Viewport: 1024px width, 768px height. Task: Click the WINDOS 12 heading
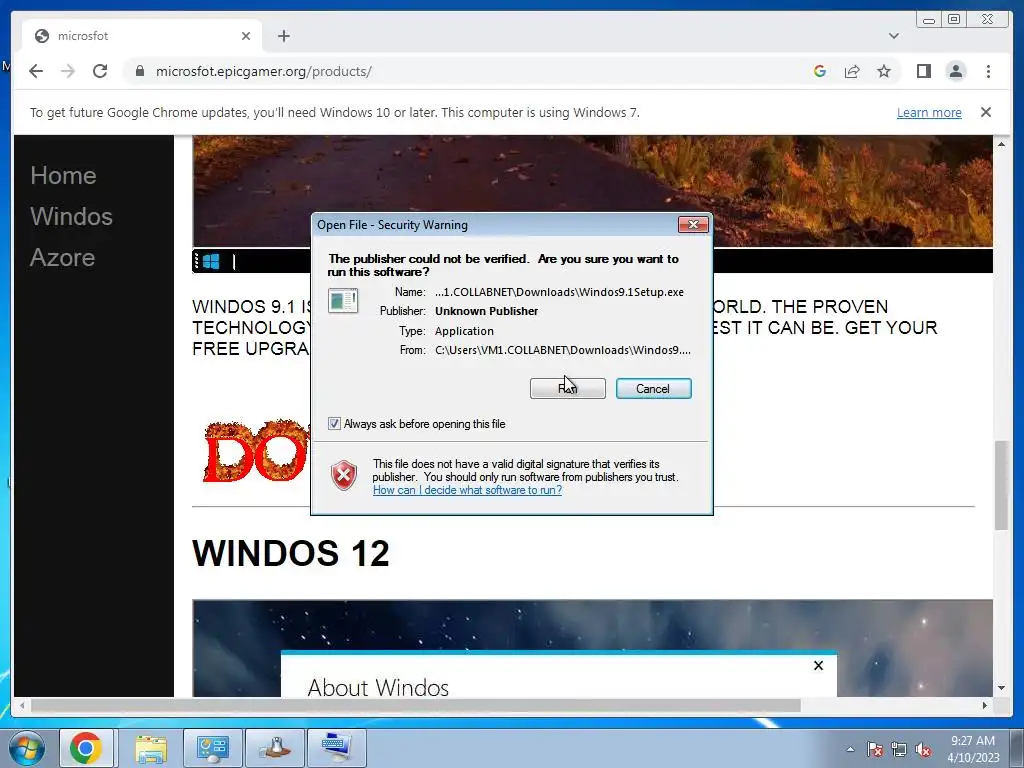(x=291, y=553)
